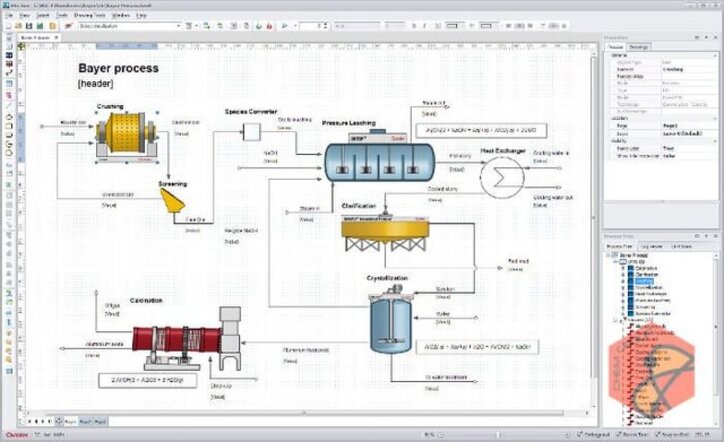Viewport: 724px width, 442px height.
Task: Click the Save icon in the toolbar
Action: pyautogui.click(x=29, y=26)
